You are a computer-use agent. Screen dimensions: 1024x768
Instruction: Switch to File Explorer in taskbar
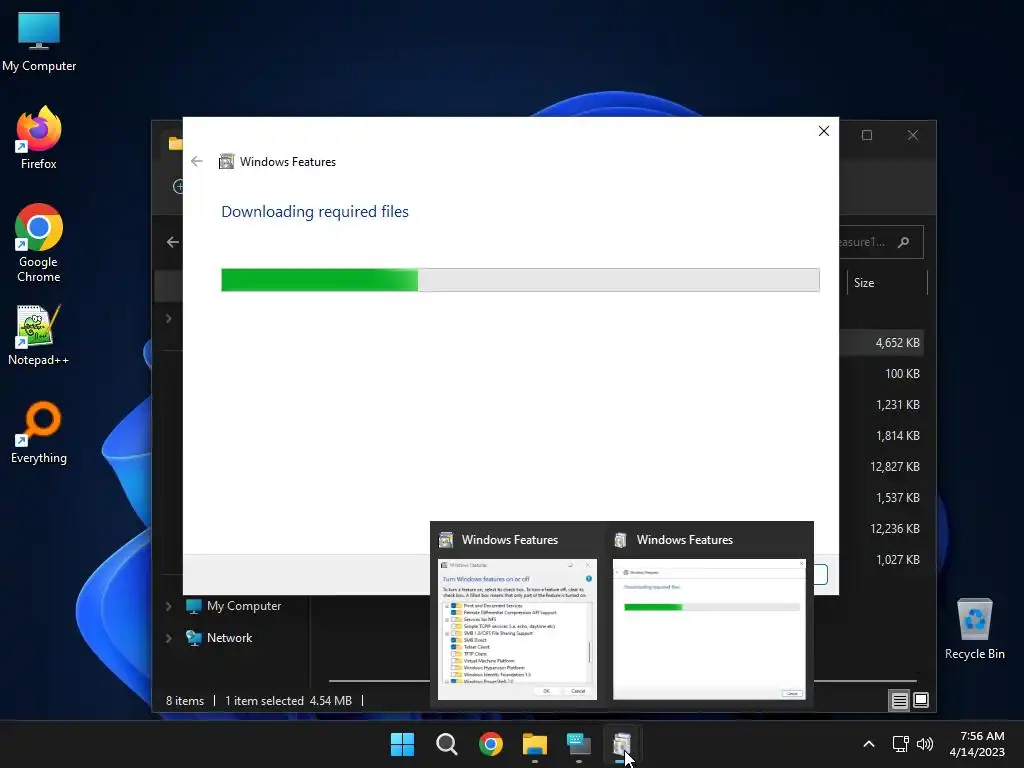pos(534,744)
